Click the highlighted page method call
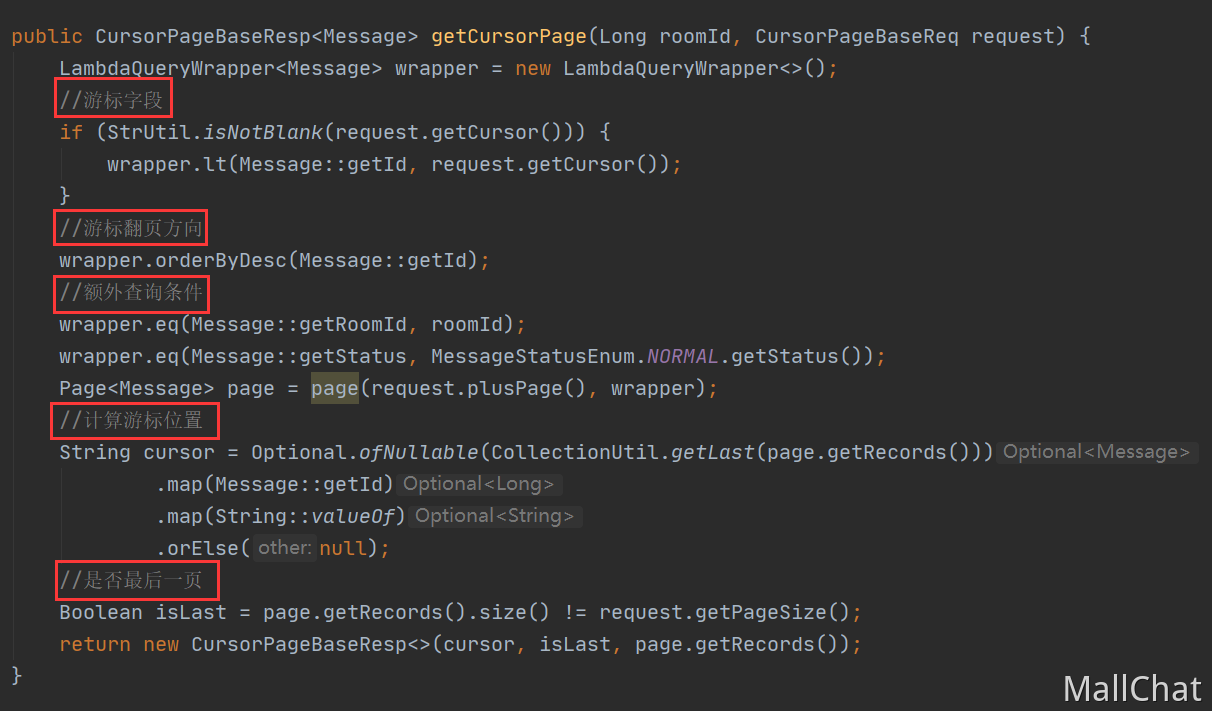Viewport: 1212px width, 711px height. click(334, 388)
